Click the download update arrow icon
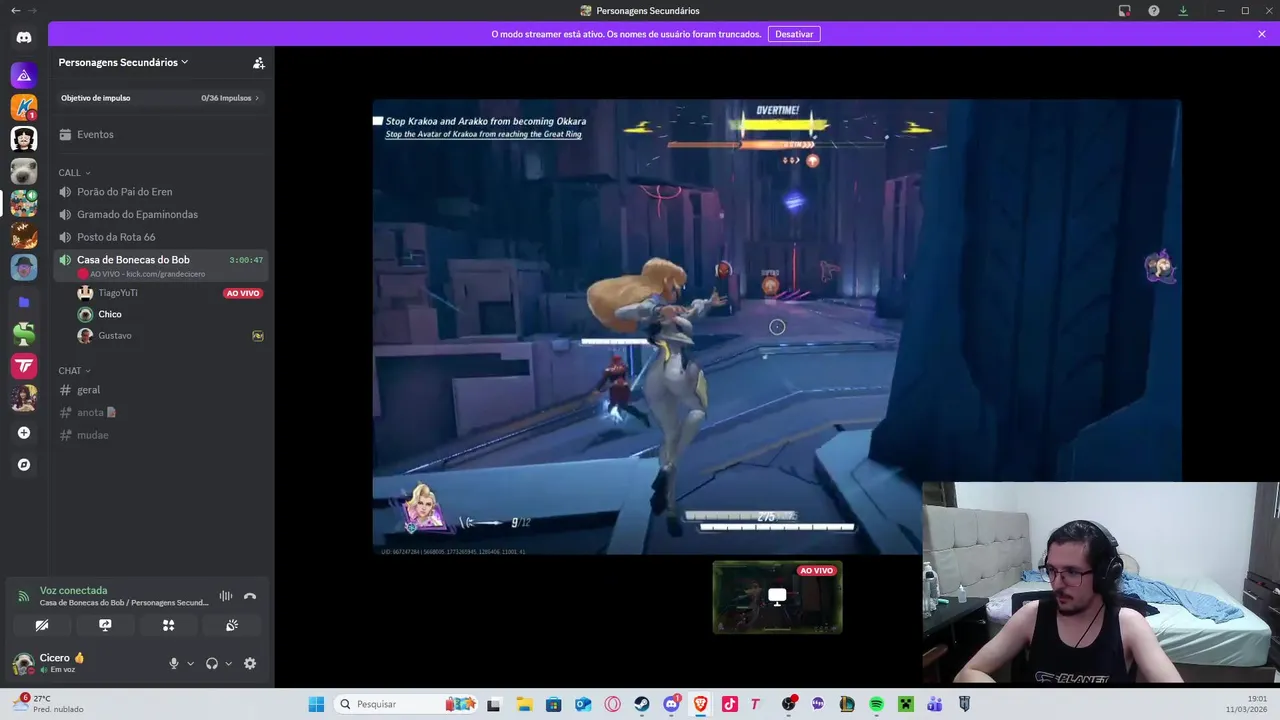Viewport: 1280px width, 720px height. click(x=1183, y=11)
